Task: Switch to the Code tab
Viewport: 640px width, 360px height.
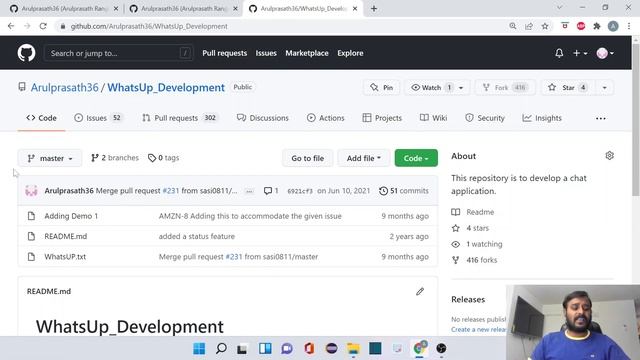Action: coord(41,118)
